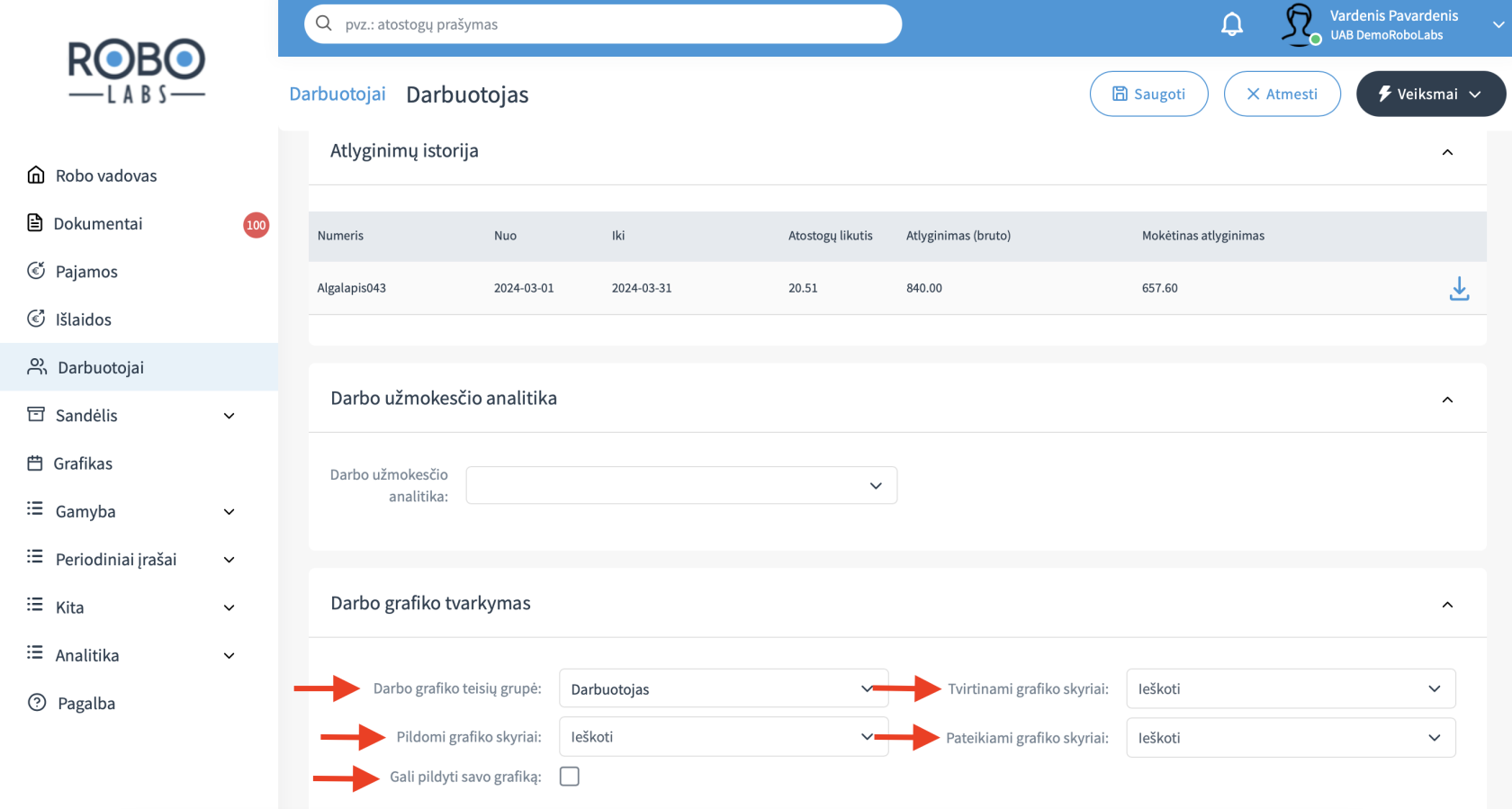The image size is (1512, 809).
Task: Click the Vardenis Pavardenis user name
Action: point(1394,15)
